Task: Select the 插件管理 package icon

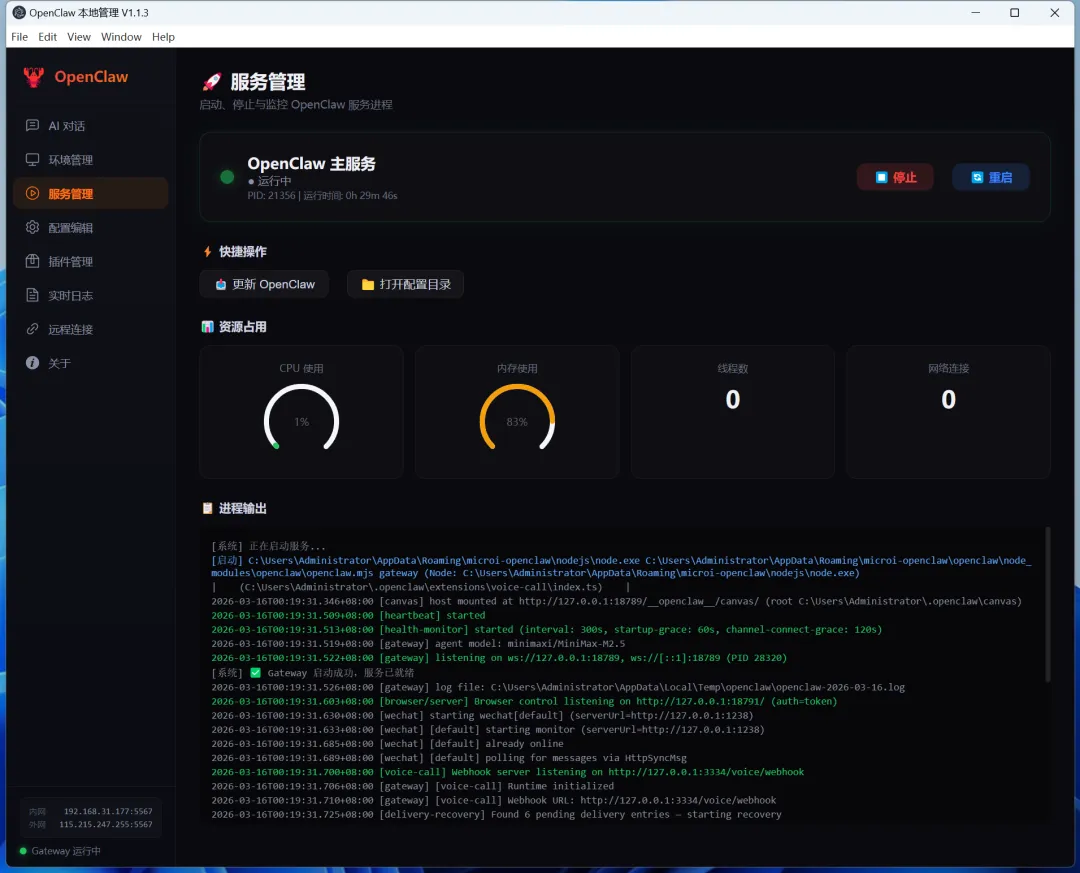Action: point(32,261)
